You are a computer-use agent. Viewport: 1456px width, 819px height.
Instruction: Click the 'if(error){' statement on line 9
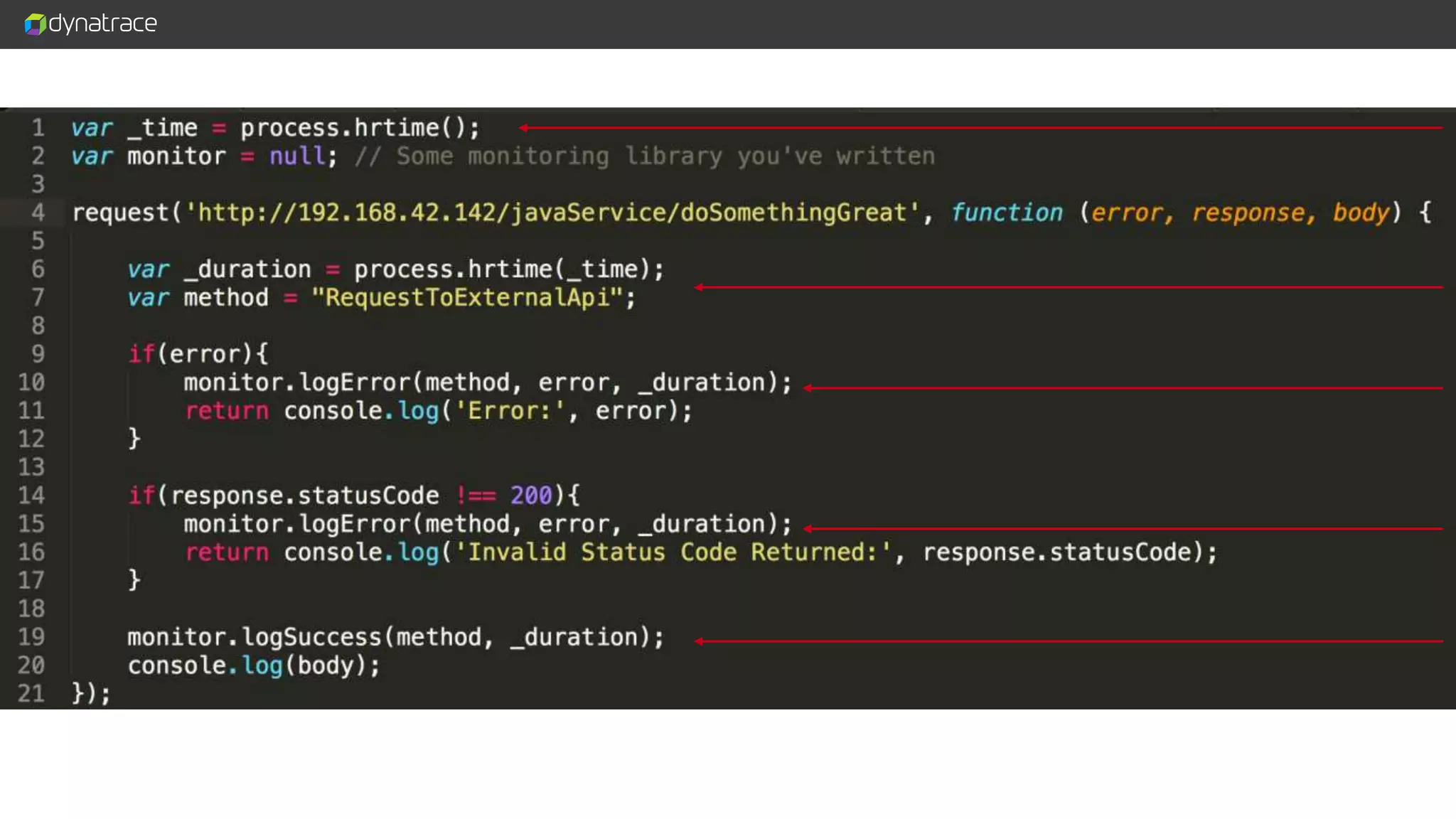pyautogui.click(x=198, y=354)
